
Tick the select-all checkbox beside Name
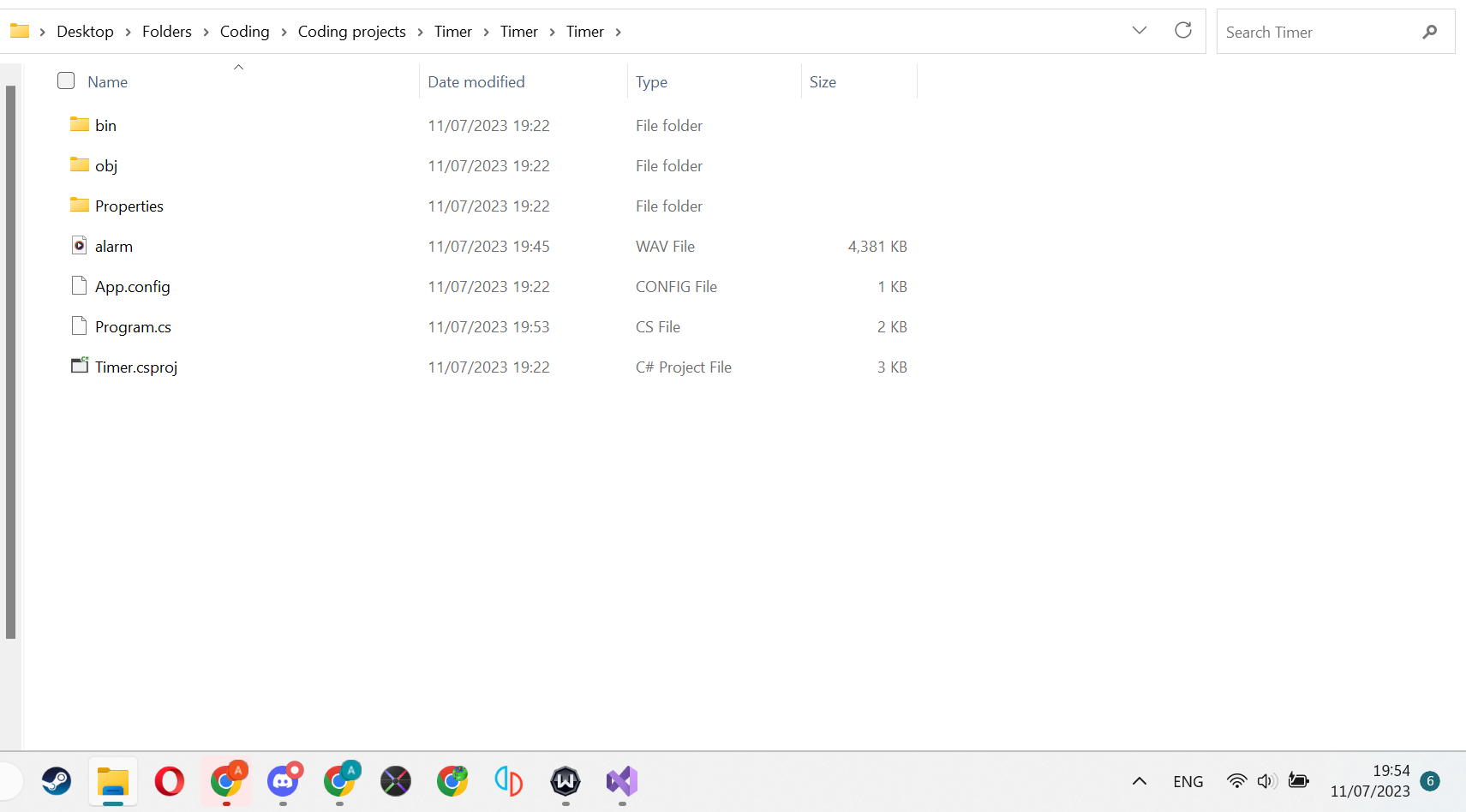tap(66, 81)
